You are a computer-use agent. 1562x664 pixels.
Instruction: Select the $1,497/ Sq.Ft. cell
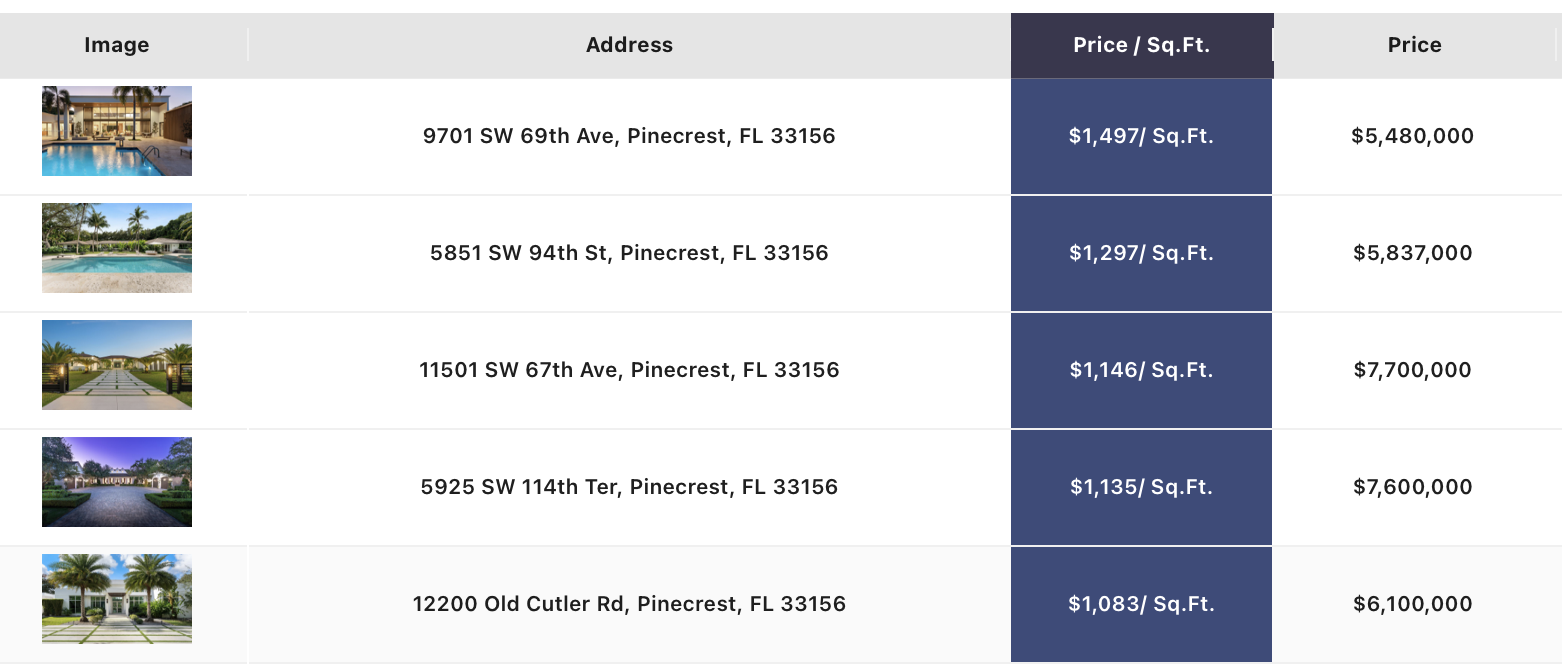coord(1142,136)
